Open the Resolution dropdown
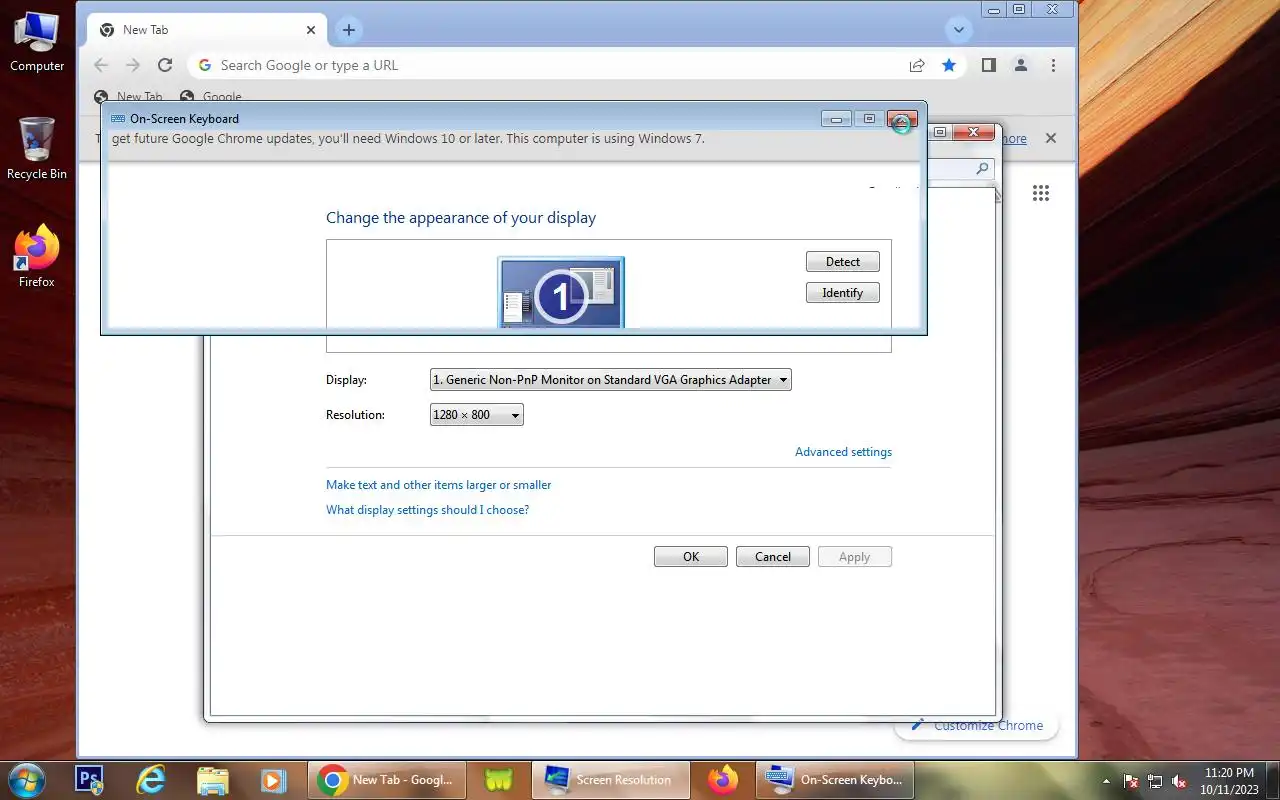Viewport: 1280px width, 800px height. (x=477, y=415)
